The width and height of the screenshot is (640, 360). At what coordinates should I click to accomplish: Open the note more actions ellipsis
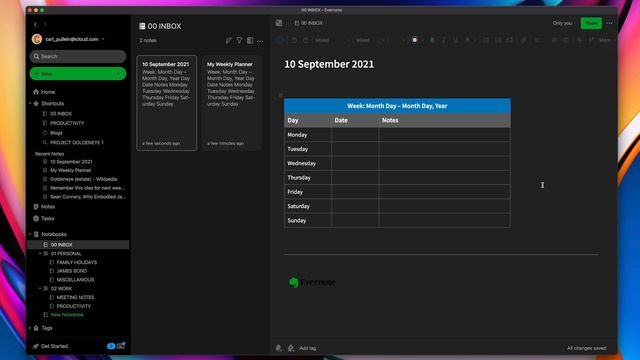(609, 23)
